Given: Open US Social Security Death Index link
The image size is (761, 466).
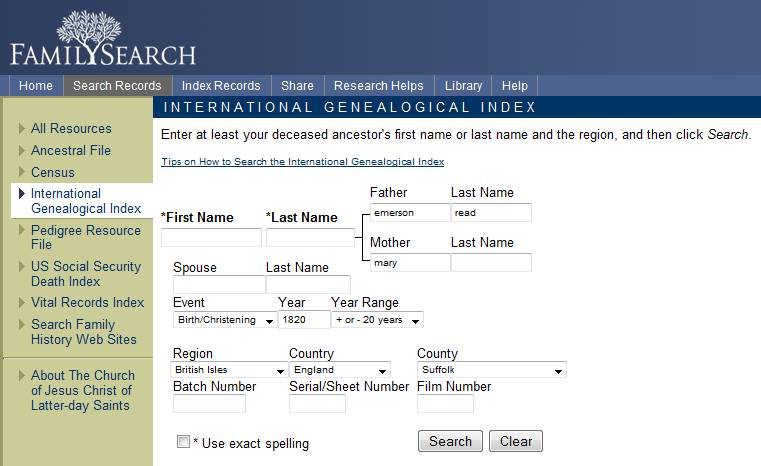Looking at the screenshot, I should coord(86,274).
